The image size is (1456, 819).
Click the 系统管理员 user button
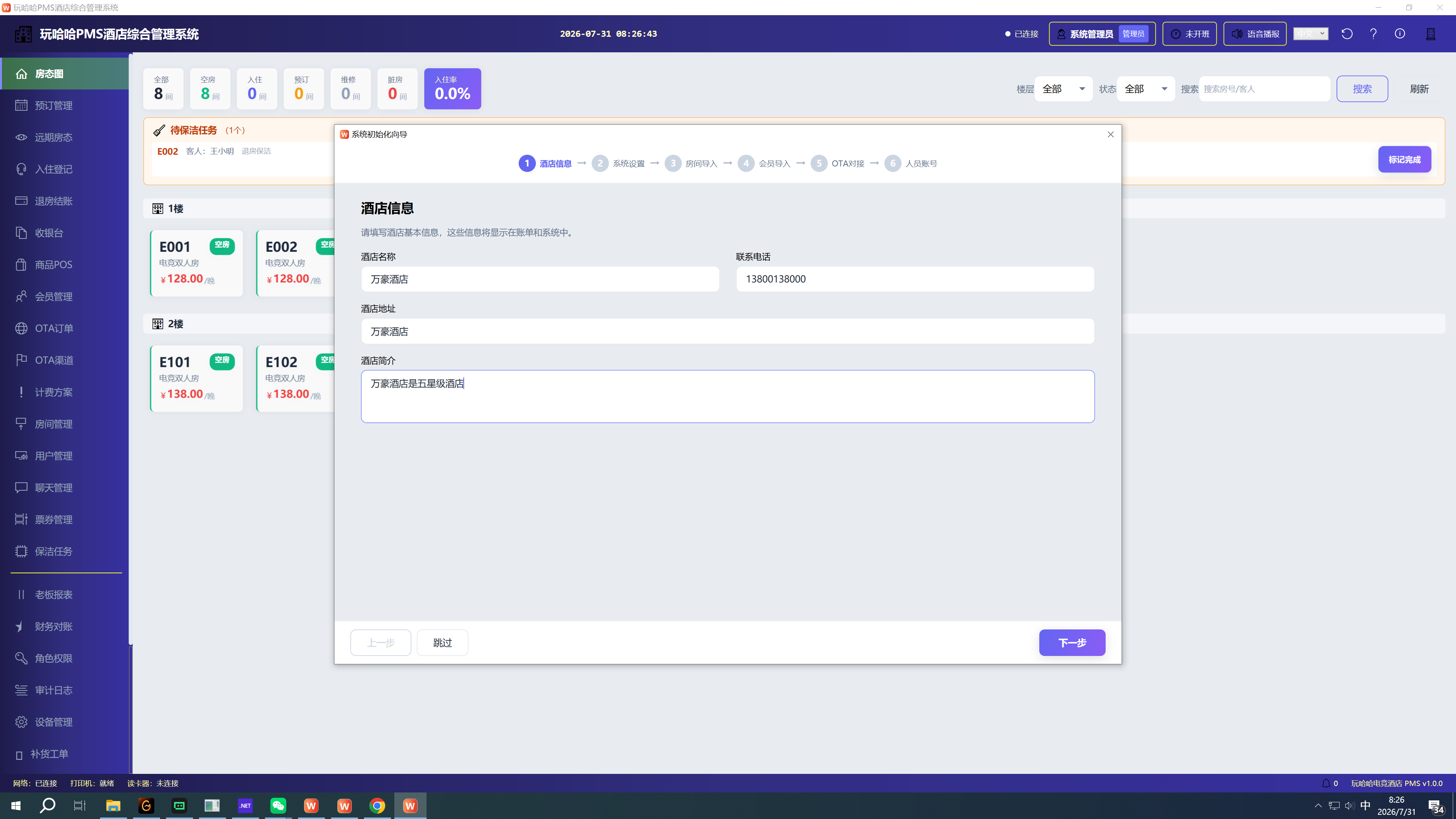(x=1102, y=34)
